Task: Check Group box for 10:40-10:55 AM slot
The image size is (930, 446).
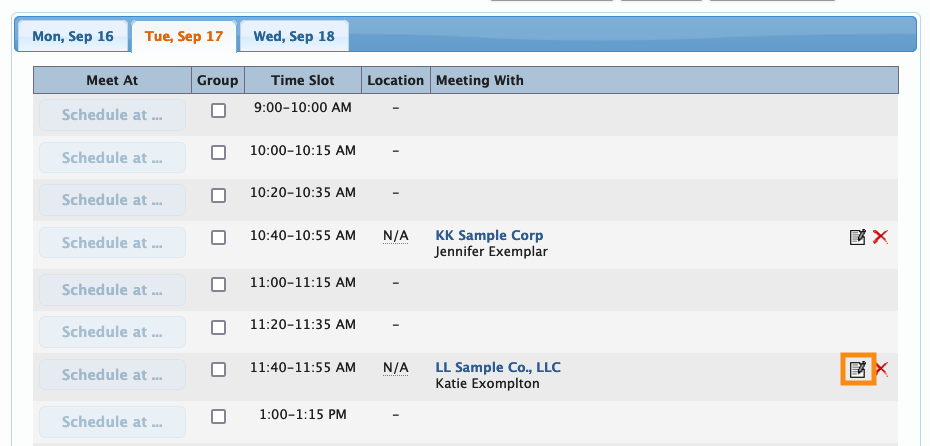Action: (x=218, y=238)
